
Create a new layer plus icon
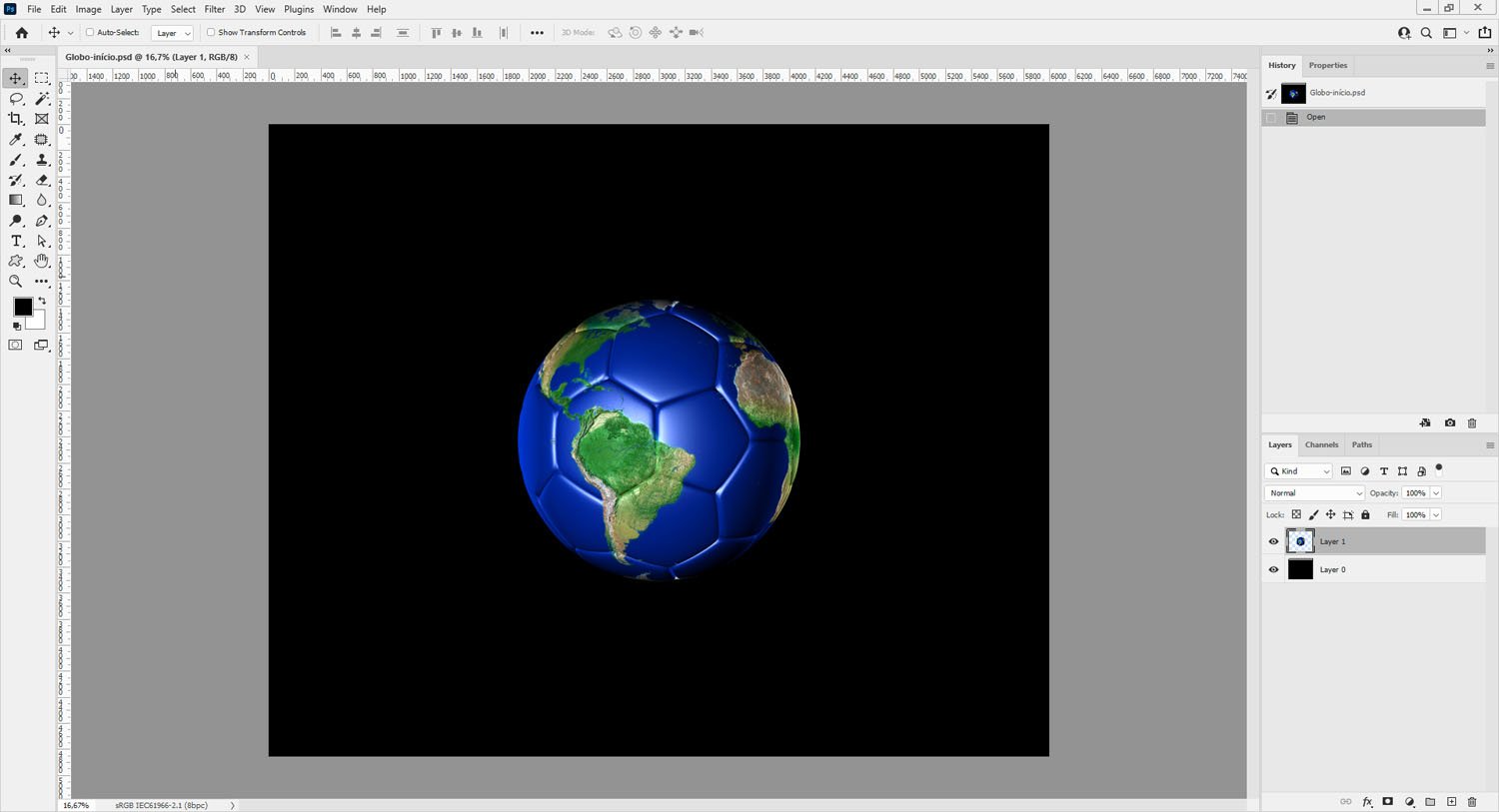tap(1452, 802)
